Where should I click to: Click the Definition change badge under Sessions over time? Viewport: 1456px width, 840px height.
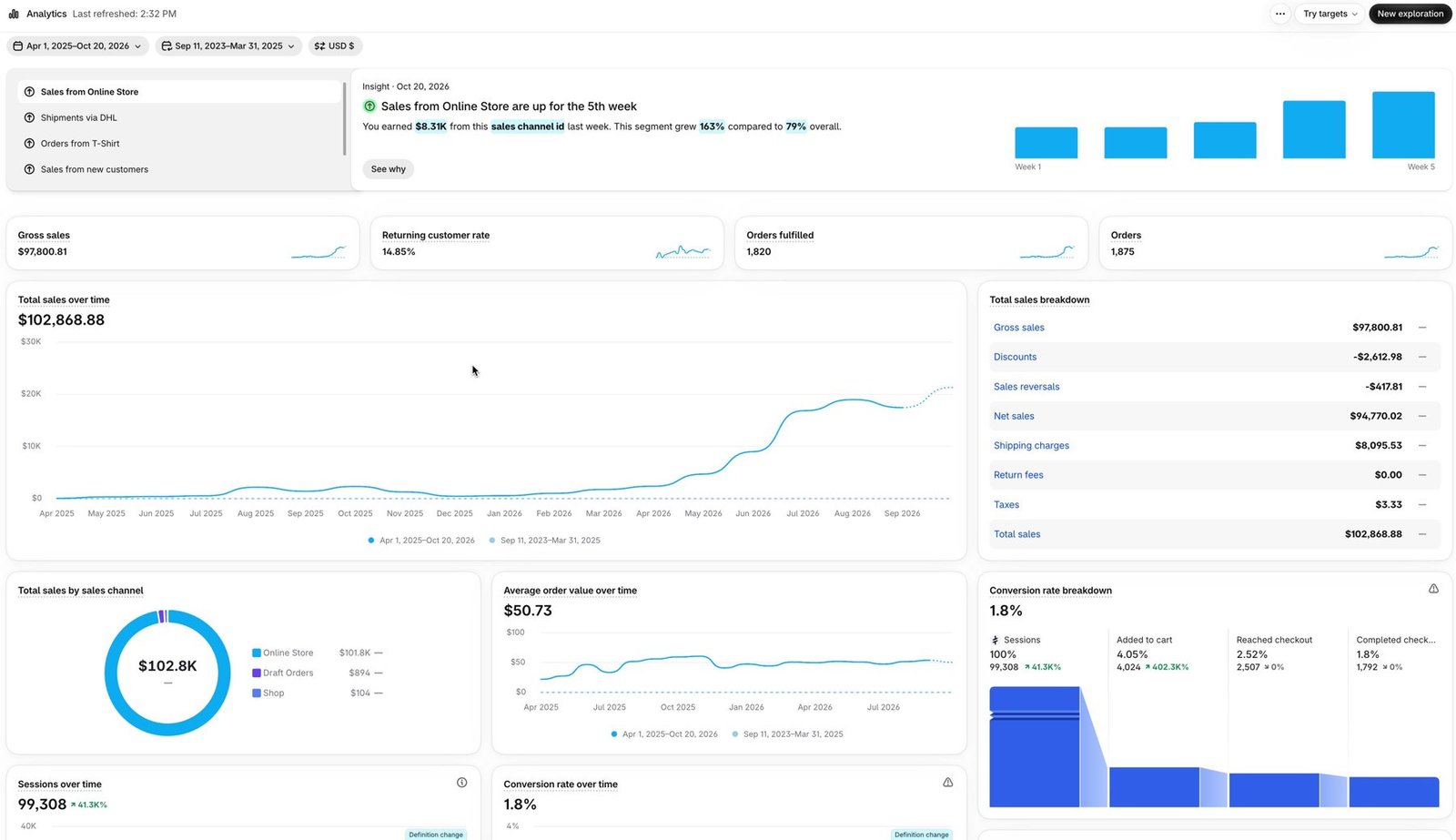pos(436,835)
